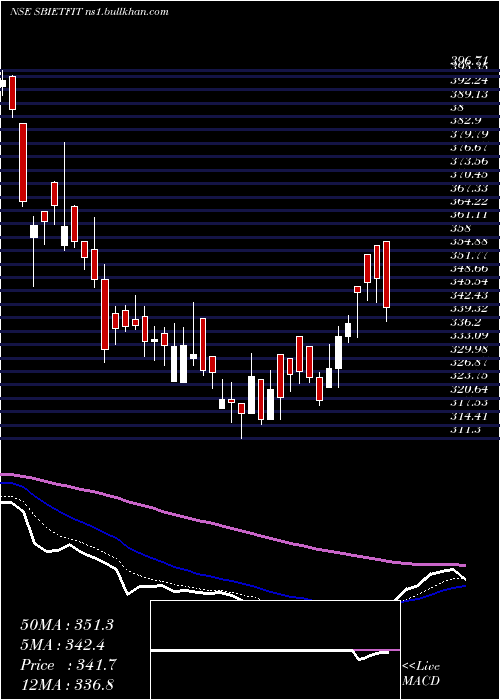Select the 323.75 price level label
The image size is (500, 700).
tap(468, 375)
